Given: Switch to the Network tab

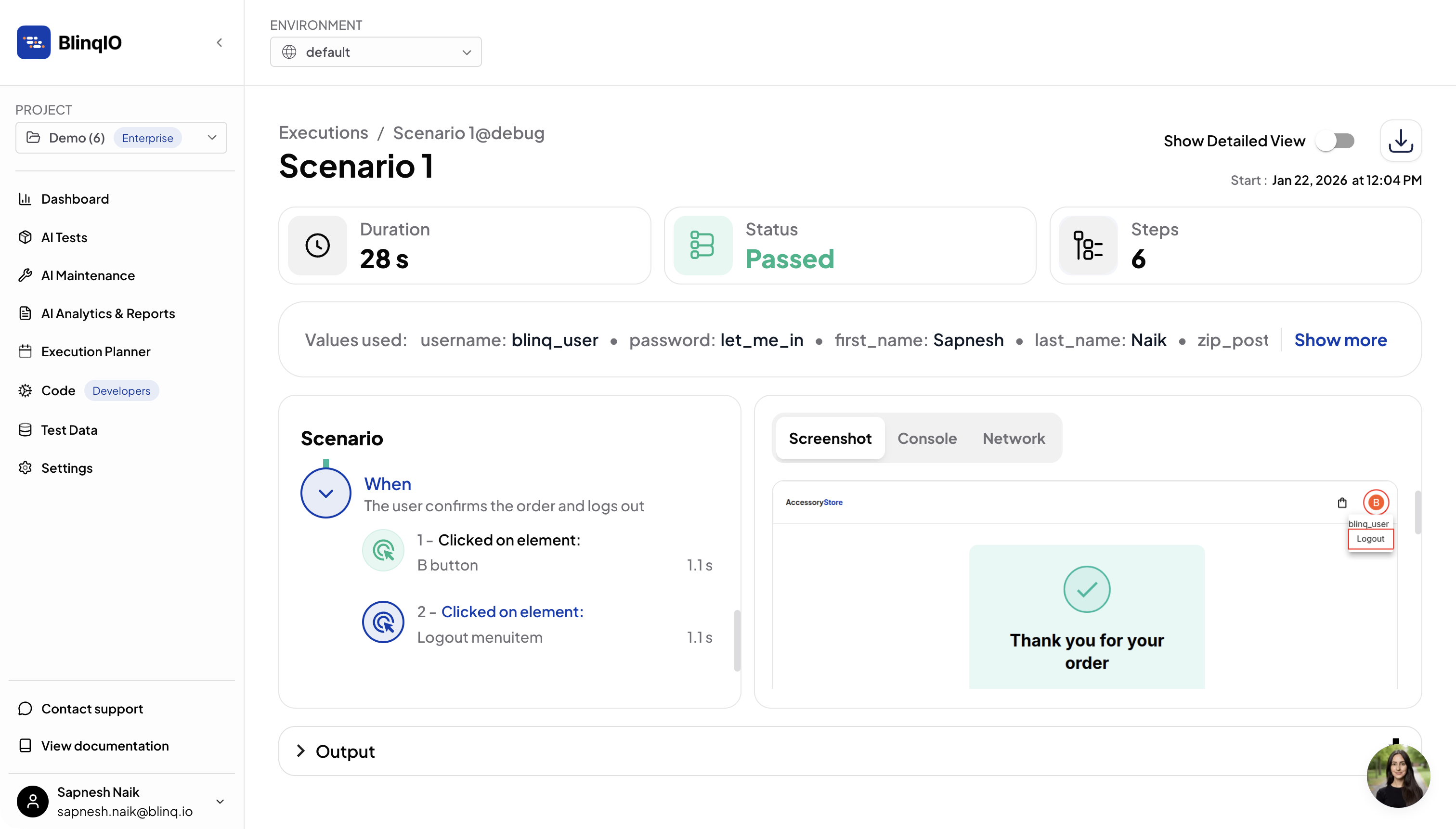Looking at the screenshot, I should click(1013, 439).
